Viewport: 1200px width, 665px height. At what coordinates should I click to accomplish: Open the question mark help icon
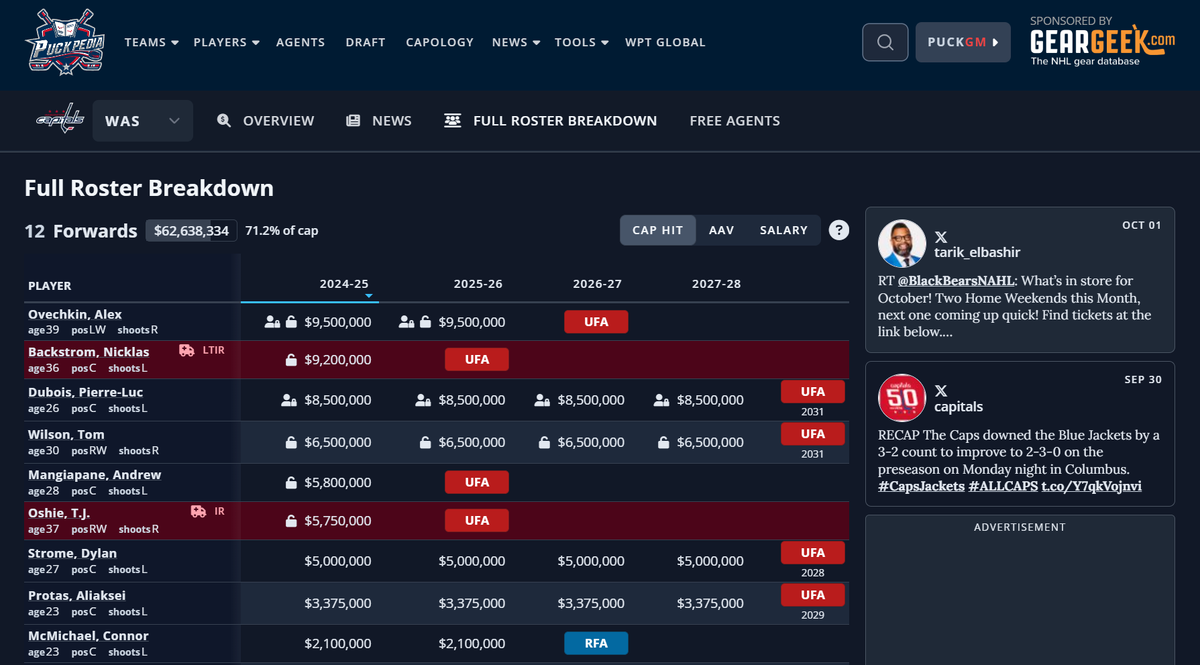839,230
